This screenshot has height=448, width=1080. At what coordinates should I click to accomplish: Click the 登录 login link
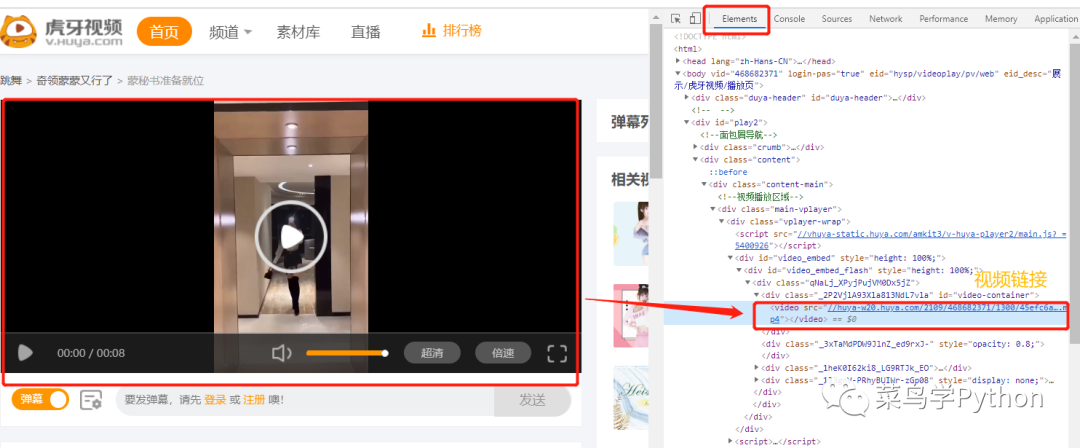click(x=215, y=400)
